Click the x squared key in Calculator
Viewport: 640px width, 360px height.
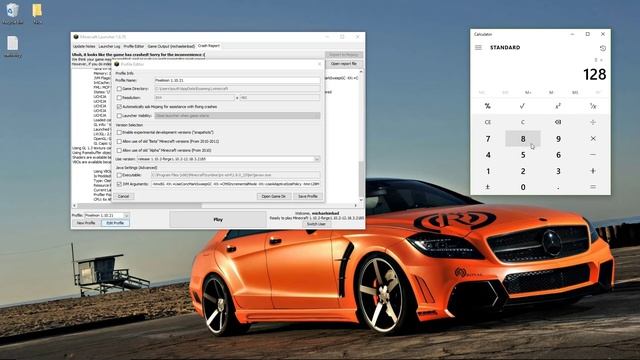(x=558, y=106)
